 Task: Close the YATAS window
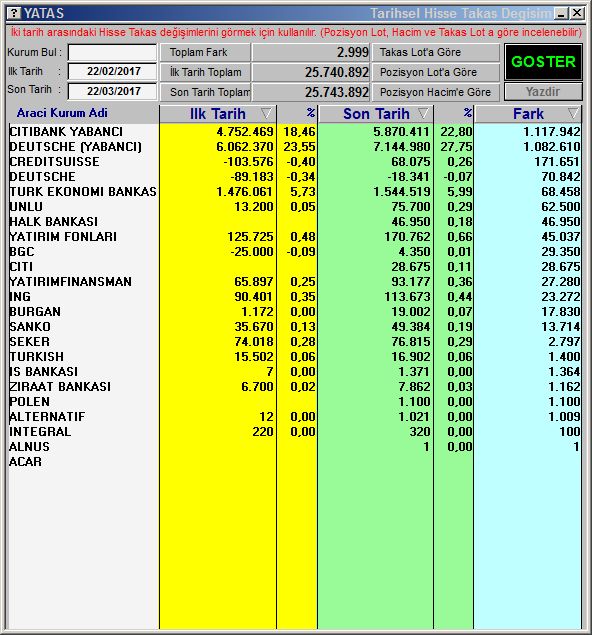click(577, 13)
